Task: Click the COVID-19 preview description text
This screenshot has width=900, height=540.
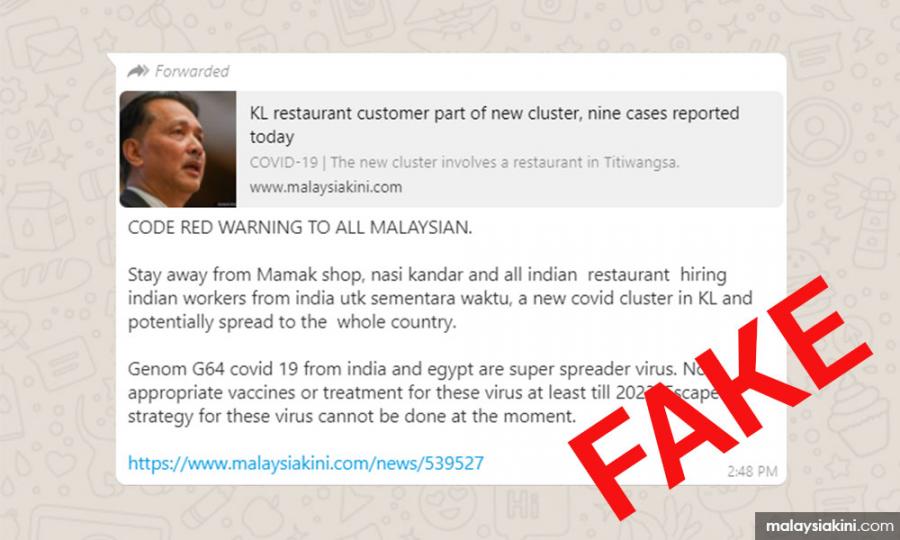Action: [464, 162]
